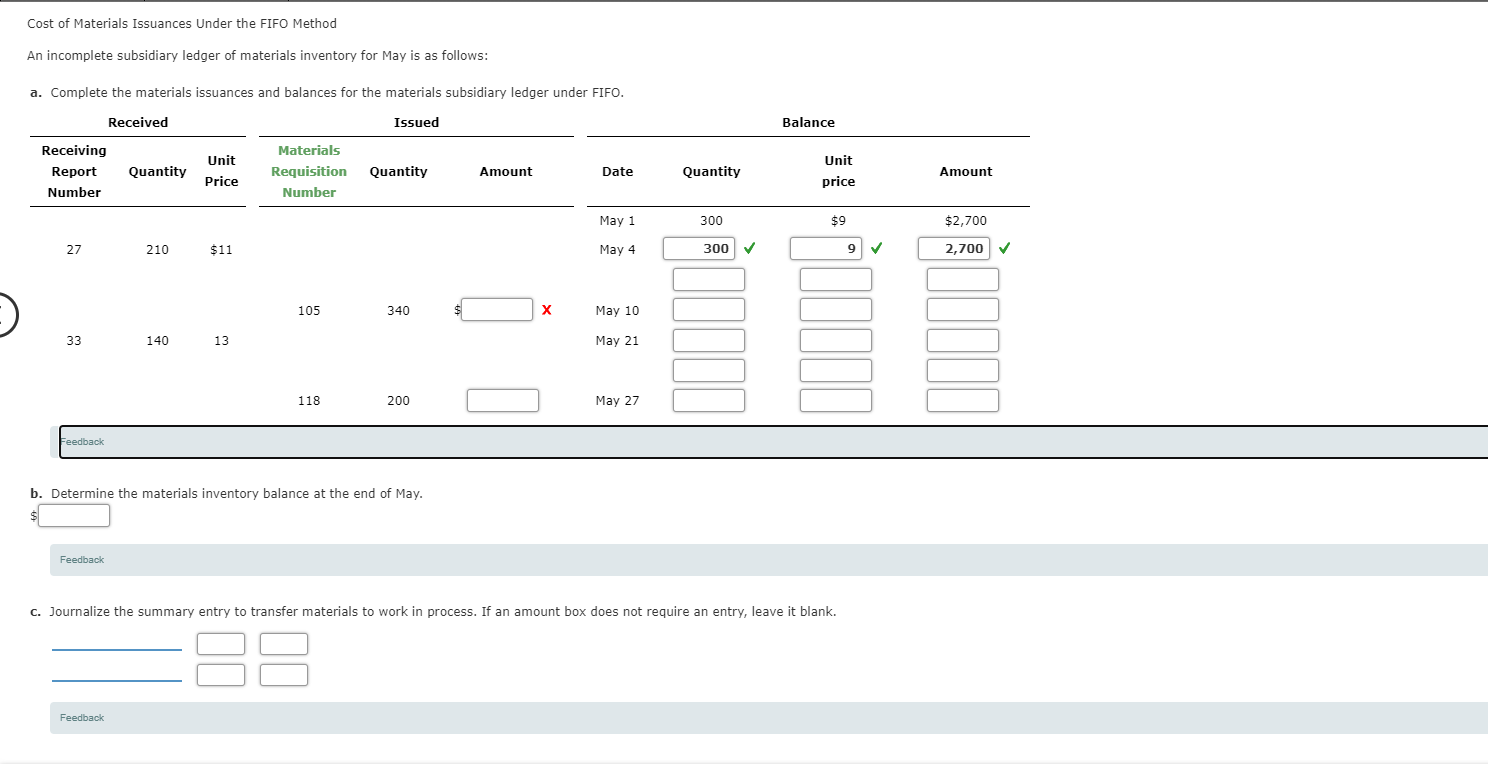
Task: Click requisition number 118
Action: [309, 400]
